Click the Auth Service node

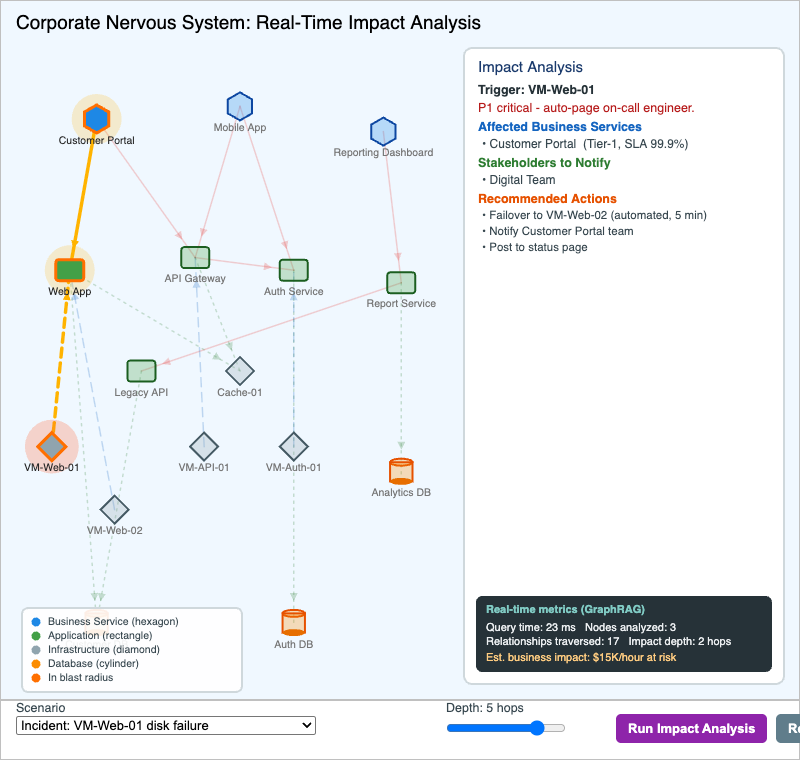tap(293, 270)
